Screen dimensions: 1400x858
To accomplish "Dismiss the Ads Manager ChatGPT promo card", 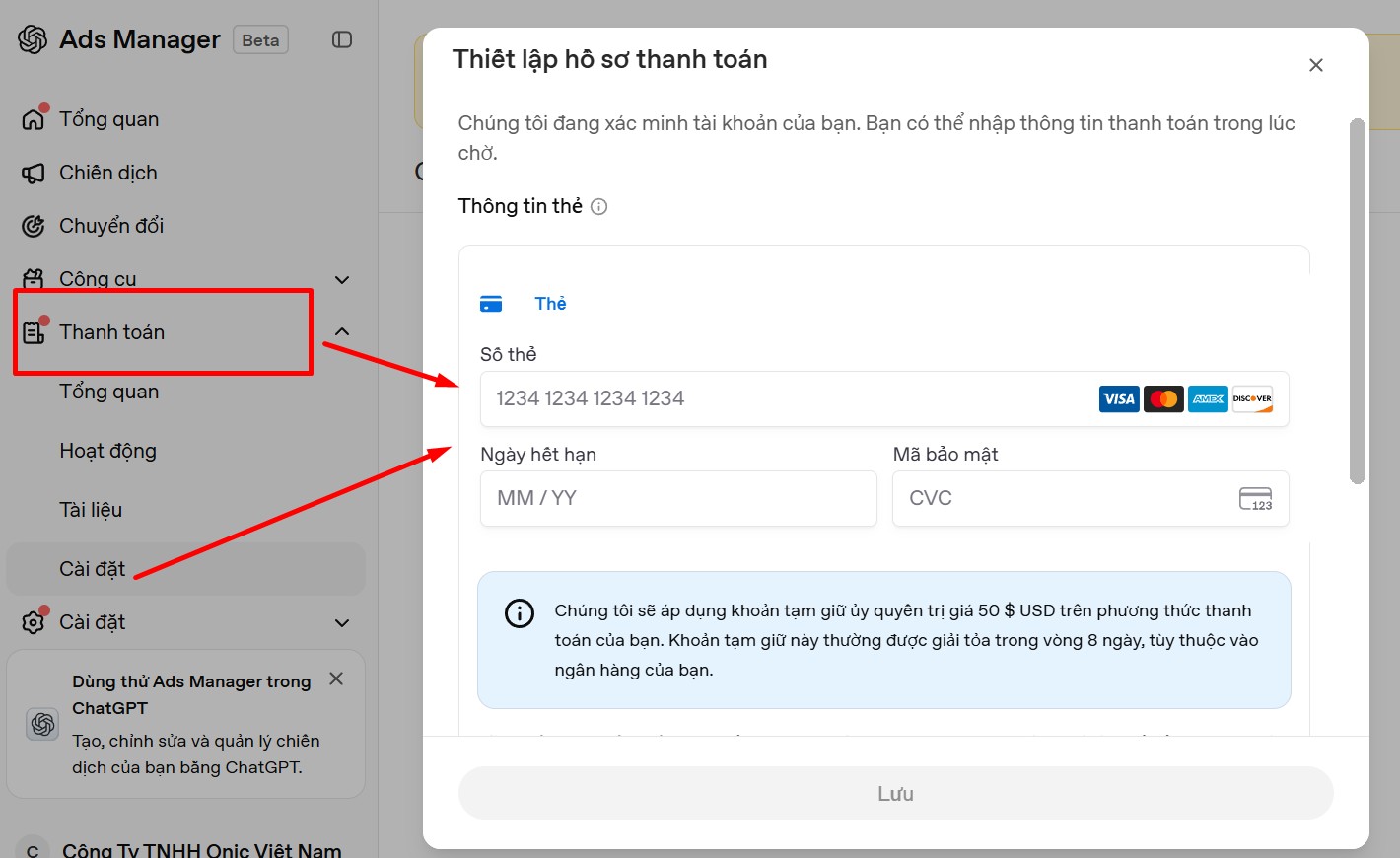I will tap(336, 679).
